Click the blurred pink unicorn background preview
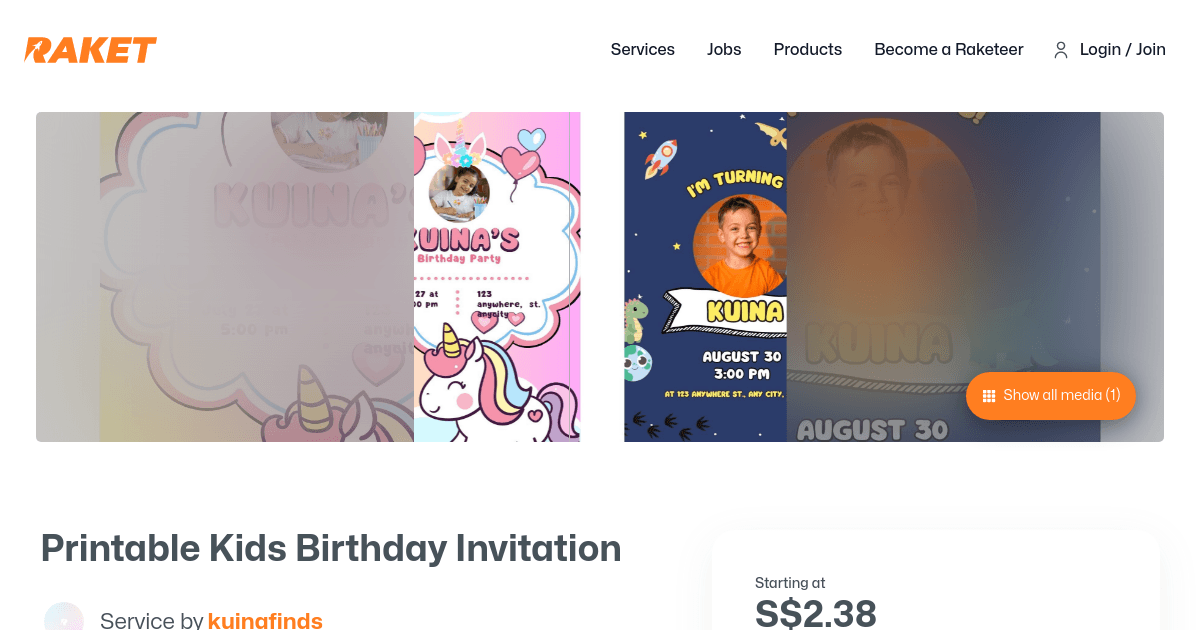The width and height of the screenshot is (1200, 630). 256,277
